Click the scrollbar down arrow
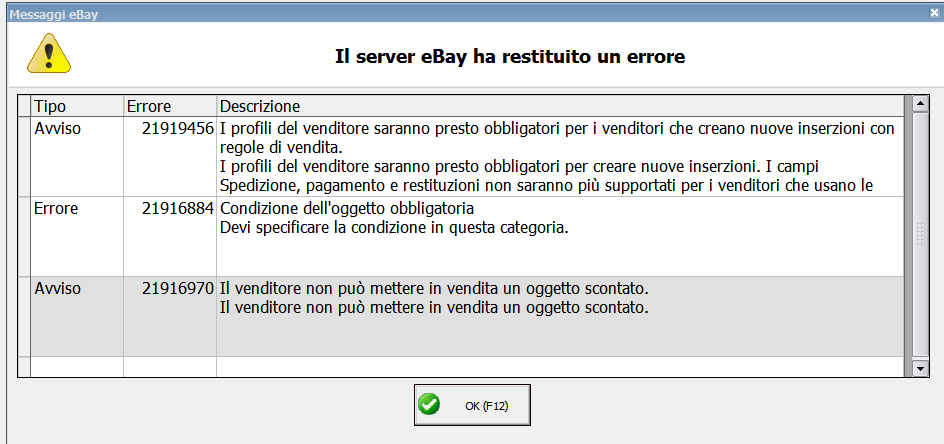The height and width of the screenshot is (444, 944). [x=919, y=368]
